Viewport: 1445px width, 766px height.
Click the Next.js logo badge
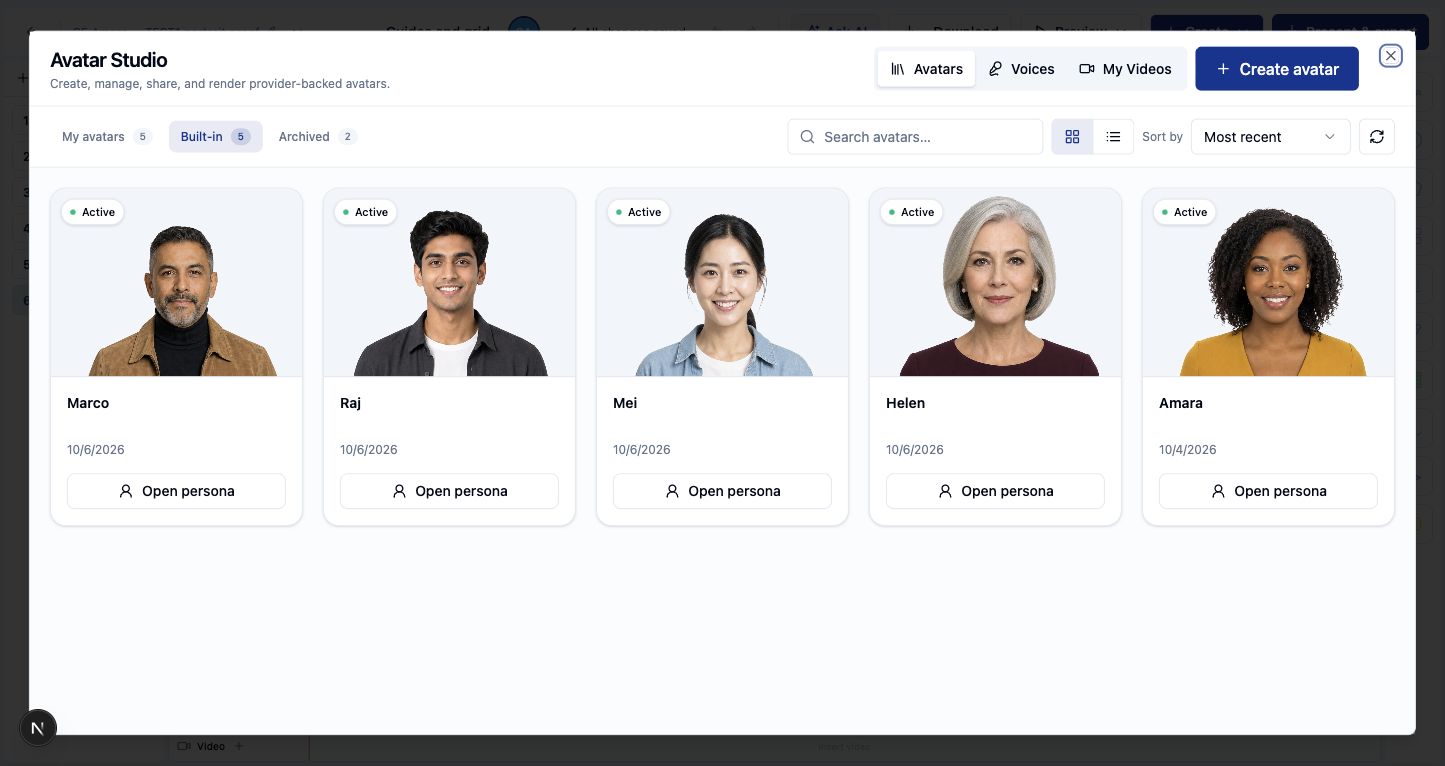(38, 728)
